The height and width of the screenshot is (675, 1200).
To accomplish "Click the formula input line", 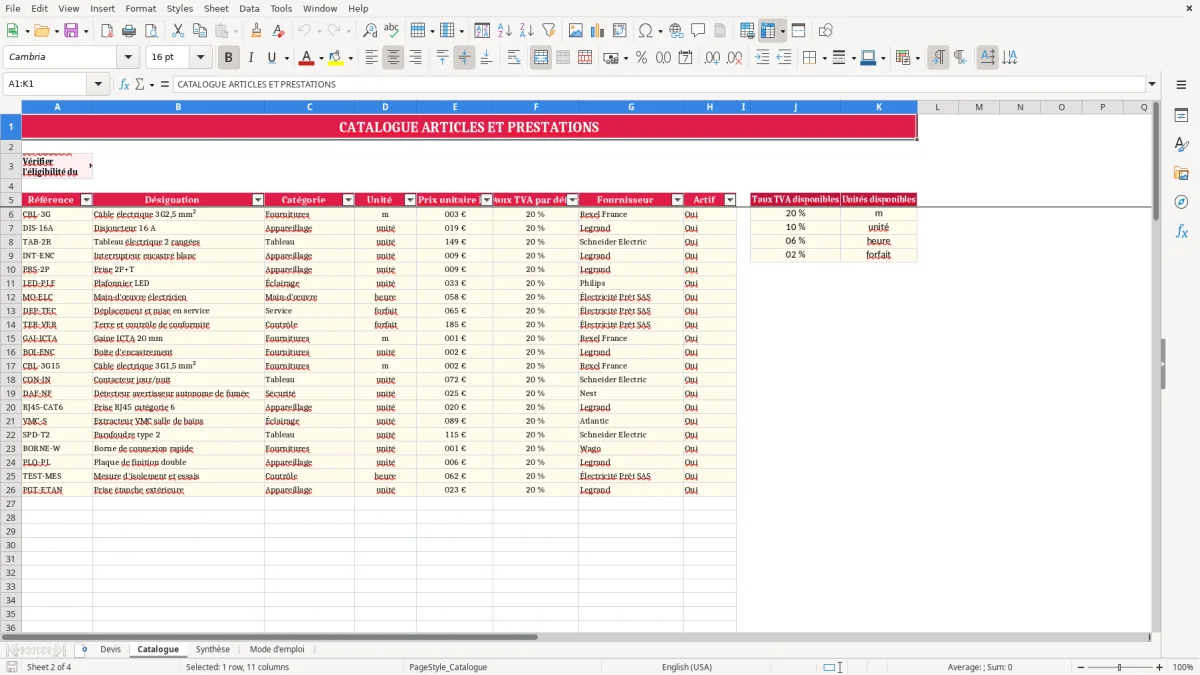I will coord(658,84).
